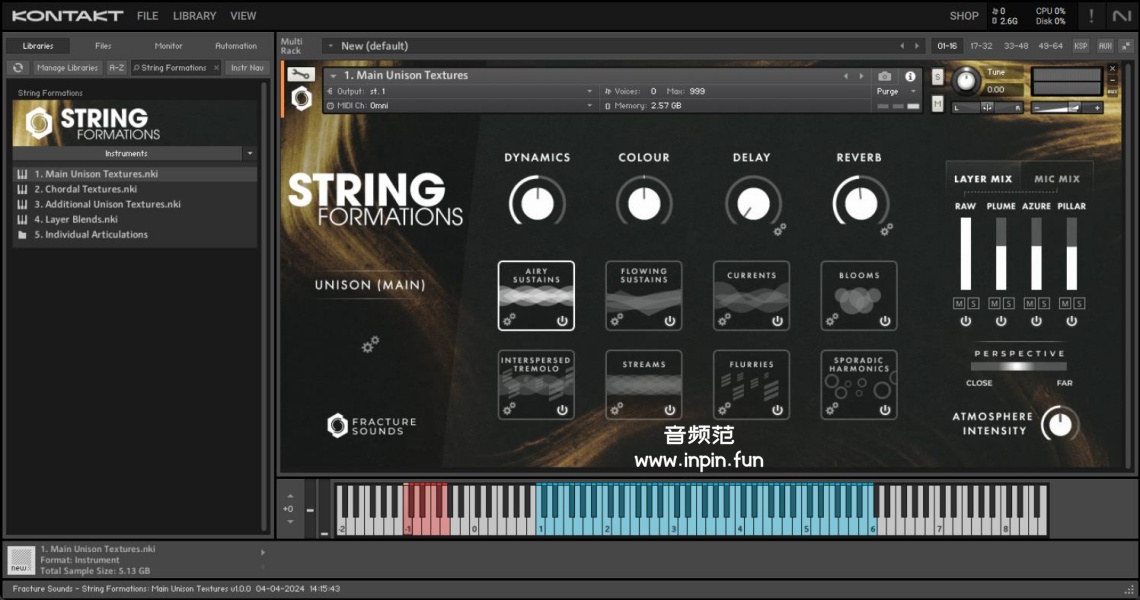Select 2. Chordal Textures.nki in list
The image size is (1140, 600).
coord(85,189)
